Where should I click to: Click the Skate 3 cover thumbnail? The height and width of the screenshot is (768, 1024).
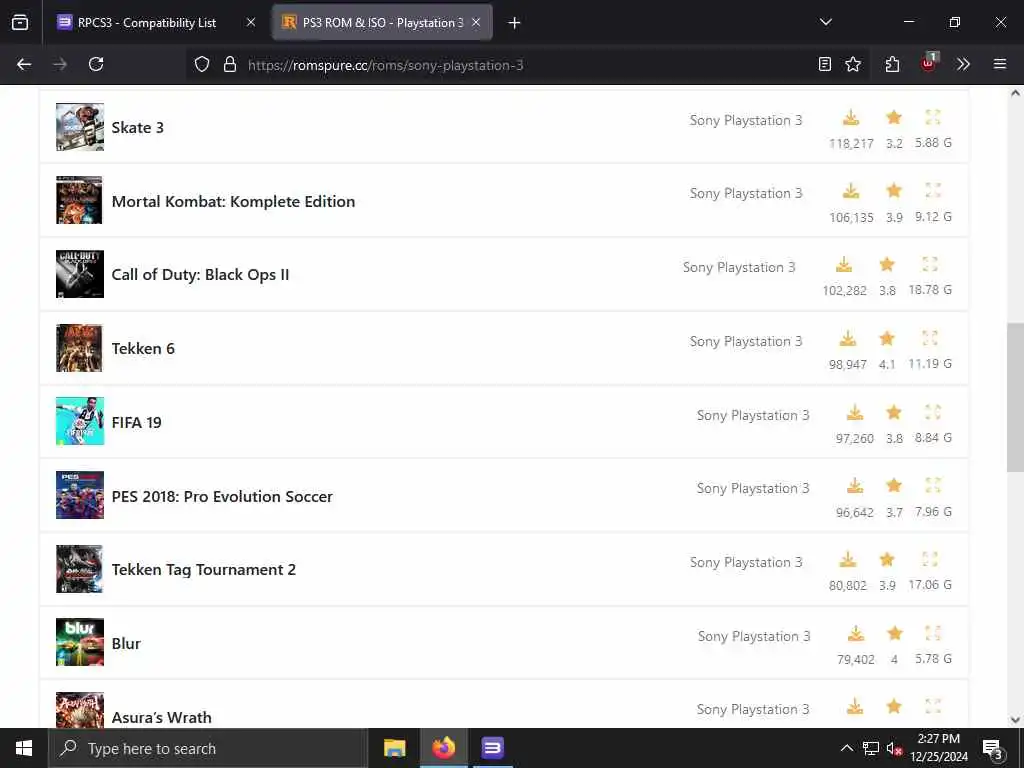click(x=80, y=127)
